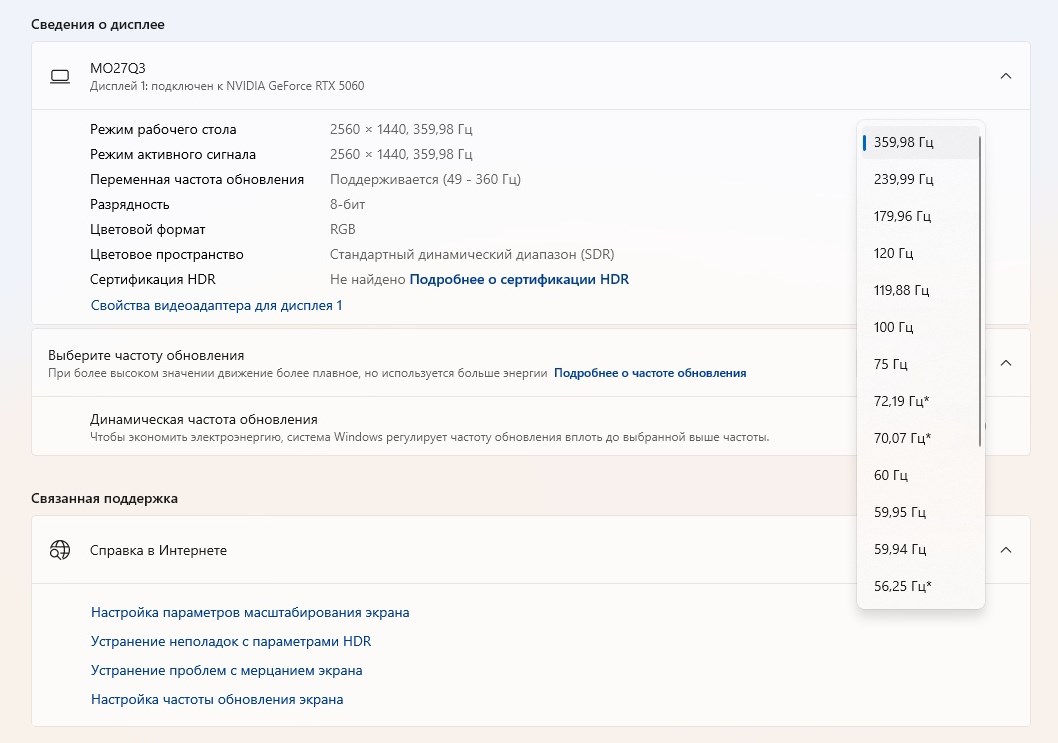Screen dimensions: 1058x743
Task: Open Свойства видеоадаптера для дисплея 1
Action: pyautogui.click(x=217, y=306)
